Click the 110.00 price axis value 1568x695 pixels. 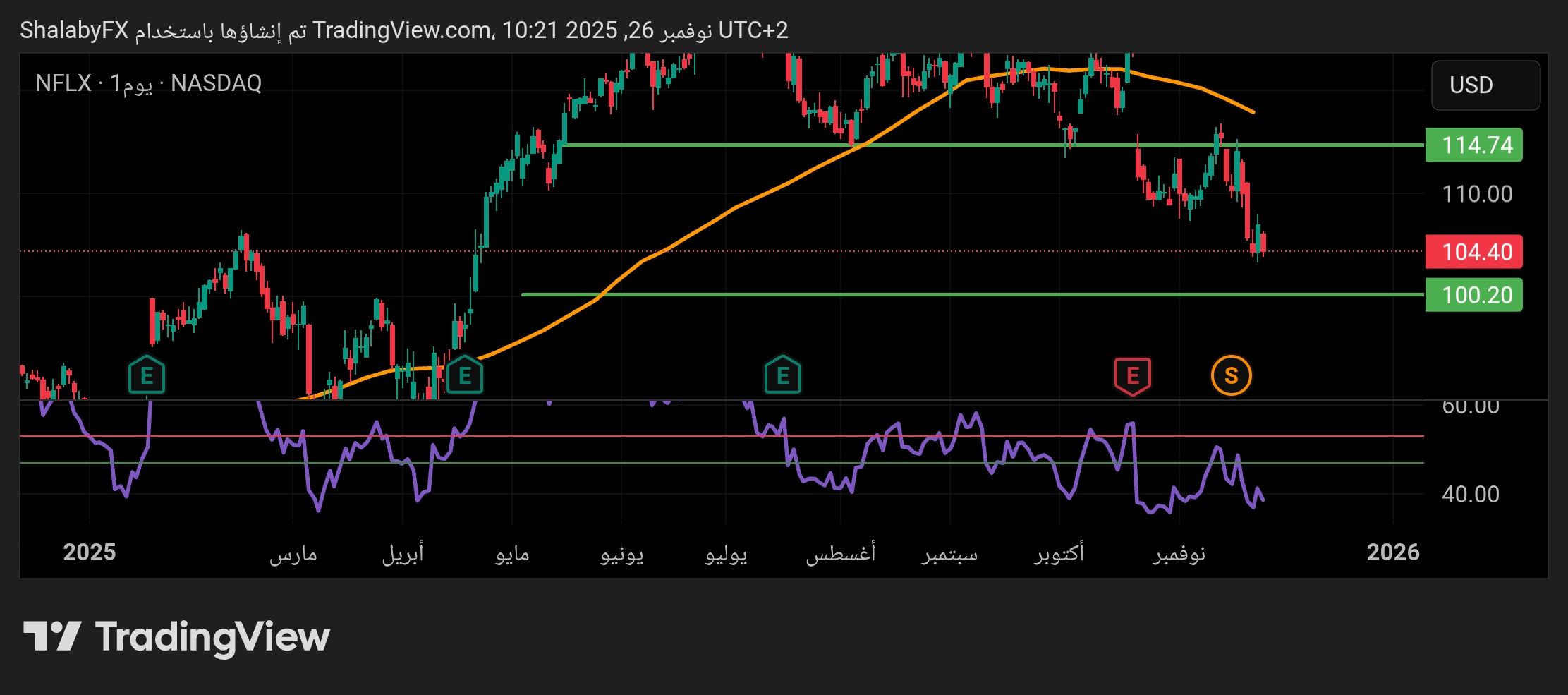(1476, 194)
